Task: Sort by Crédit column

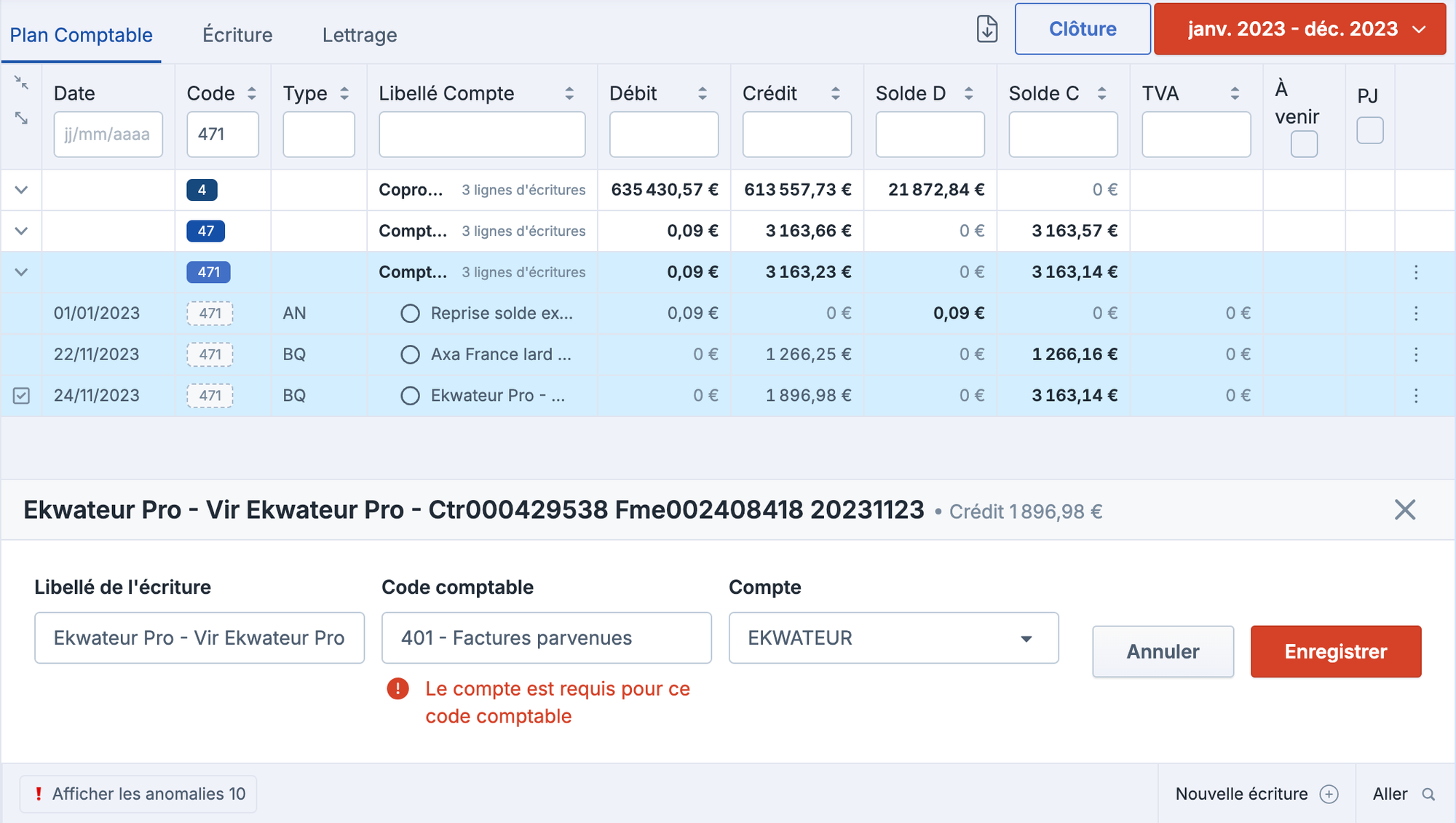Action: click(x=836, y=93)
